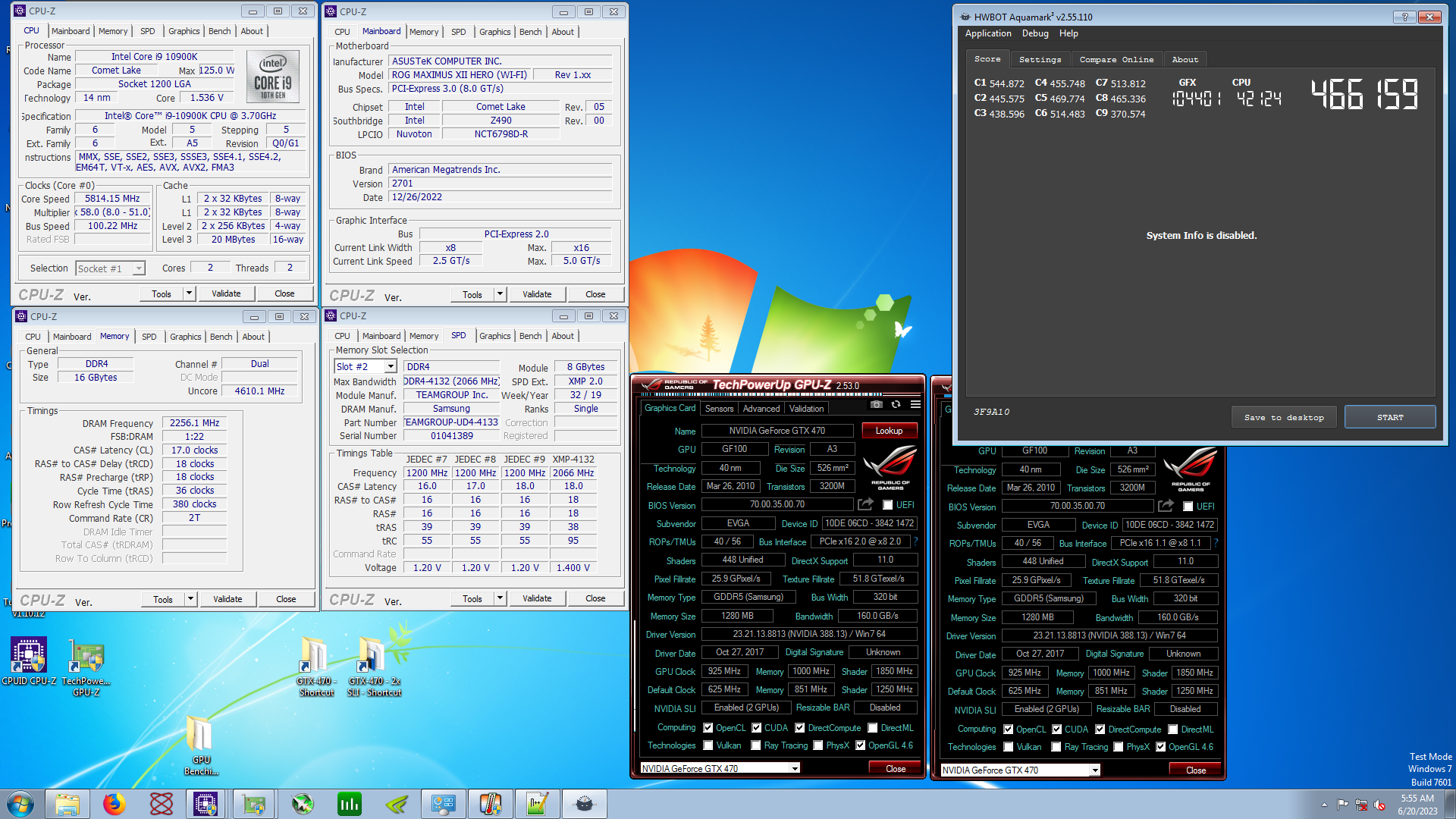The width and height of the screenshot is (1456, 819).
Task: Click Bus Interface question mark in left GPU-Z
Action: pos(915,541)
